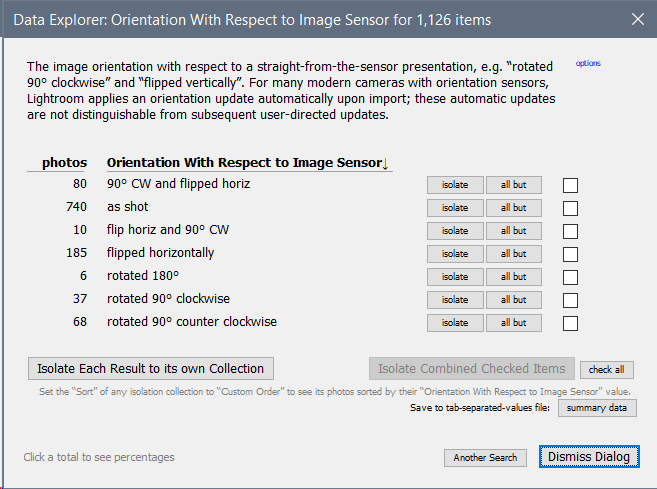Open the blue options link

(x=588, y=64)
